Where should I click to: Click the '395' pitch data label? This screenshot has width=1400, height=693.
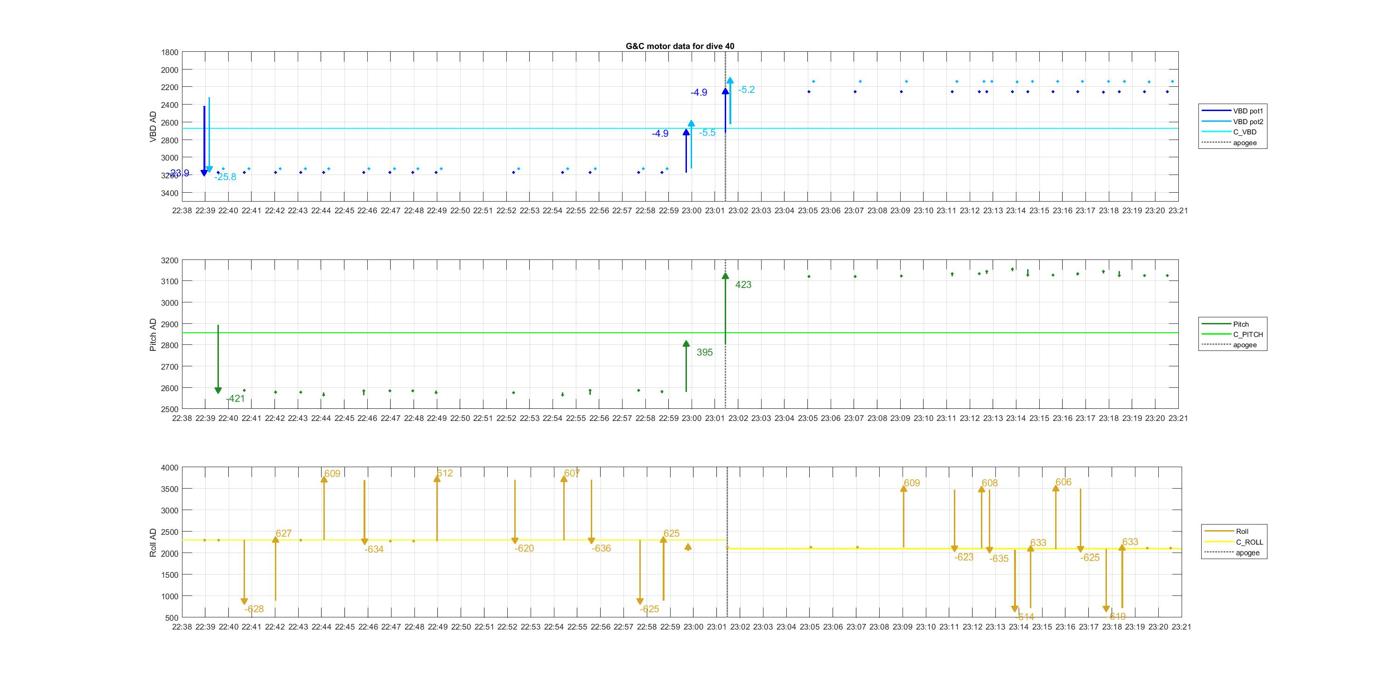[x=704, y=352]
